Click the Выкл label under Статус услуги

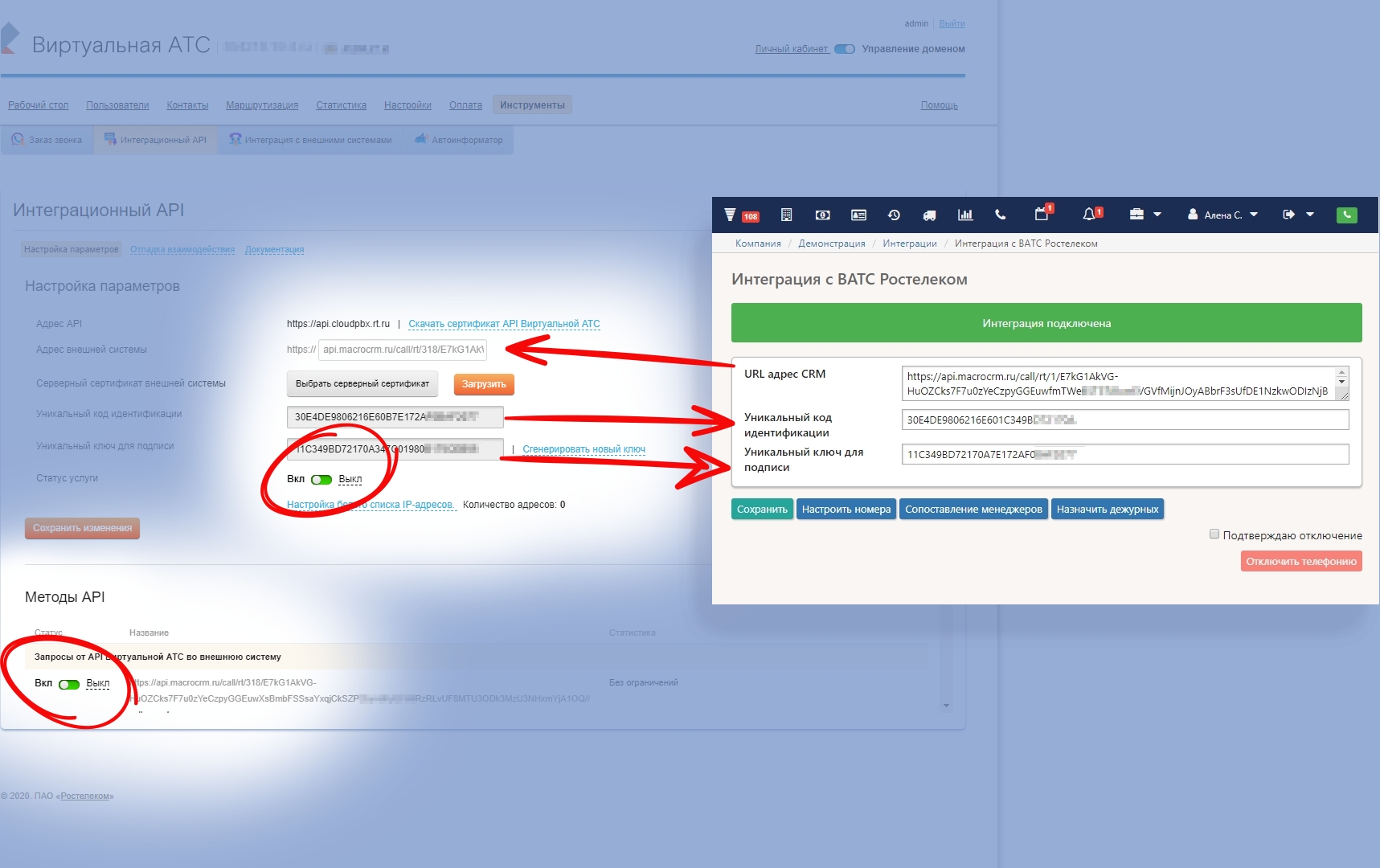pos(350,479)
